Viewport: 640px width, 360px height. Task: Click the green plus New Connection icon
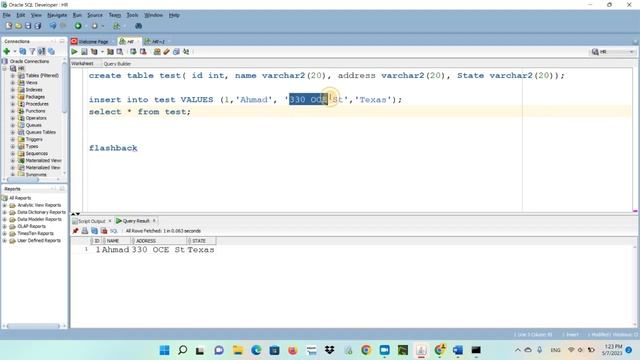7,51
